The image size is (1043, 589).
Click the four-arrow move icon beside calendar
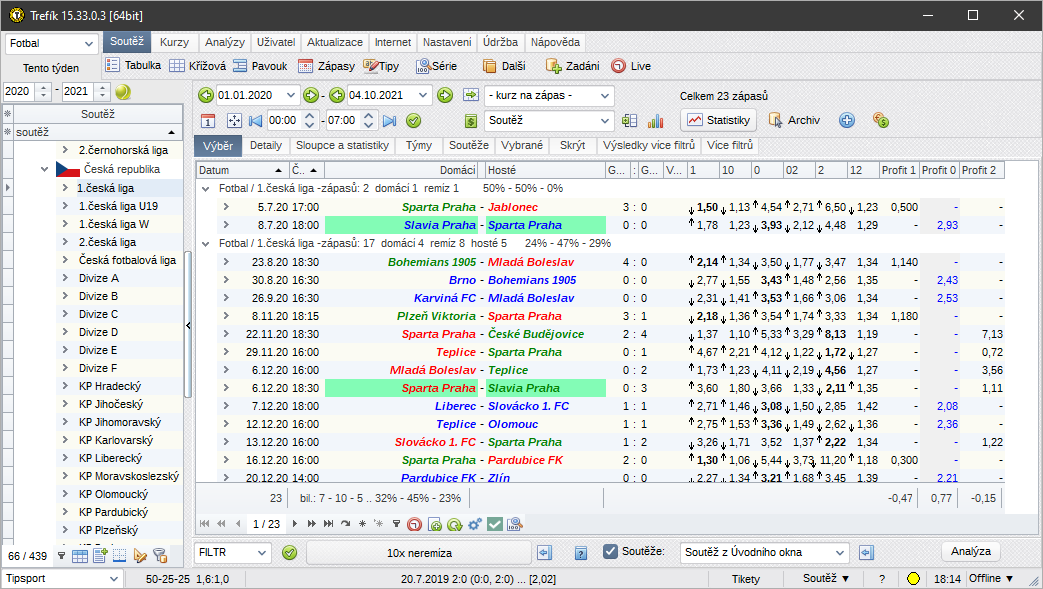[234, 120]
